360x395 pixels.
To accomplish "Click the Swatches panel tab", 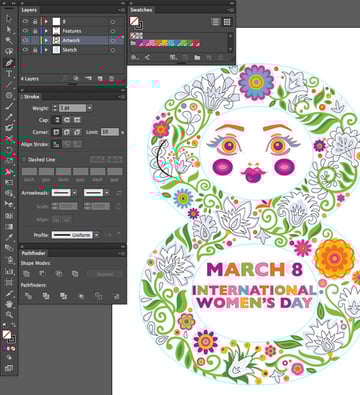I will pyautogui.click(x=141, y=10).
